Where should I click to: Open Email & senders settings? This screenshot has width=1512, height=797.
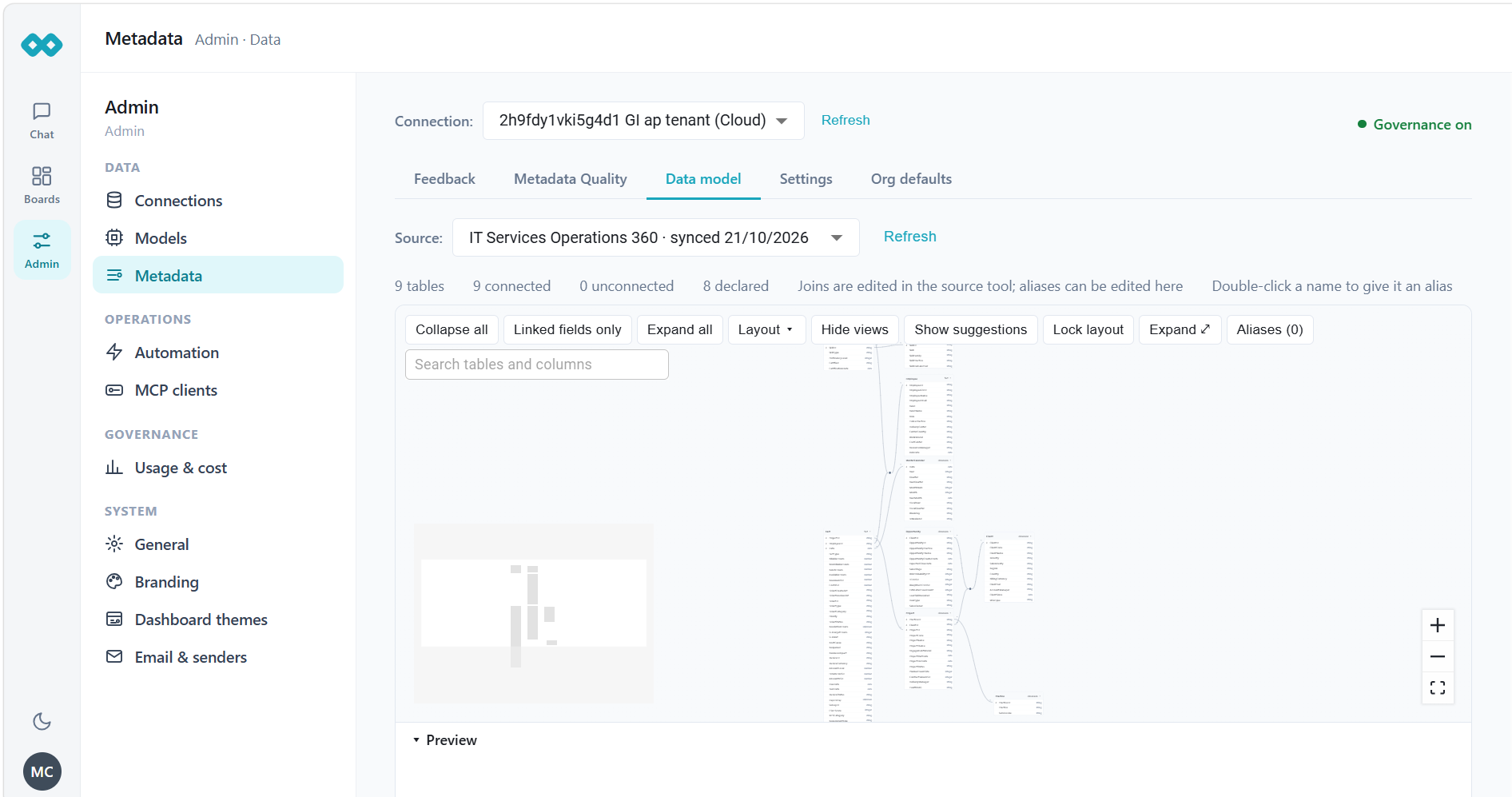(x=218, y=657)
